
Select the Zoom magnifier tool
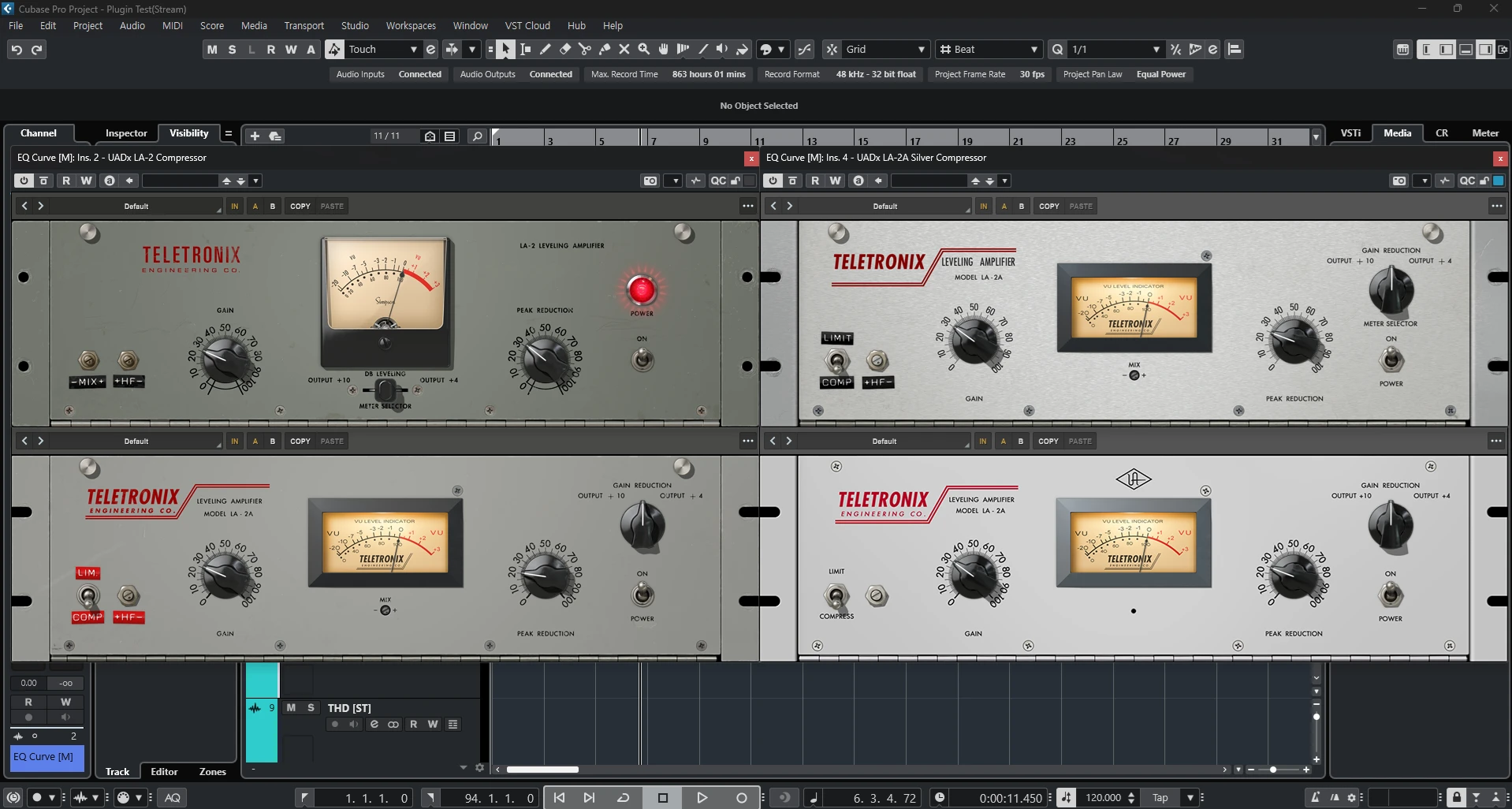tap(643, 49)
